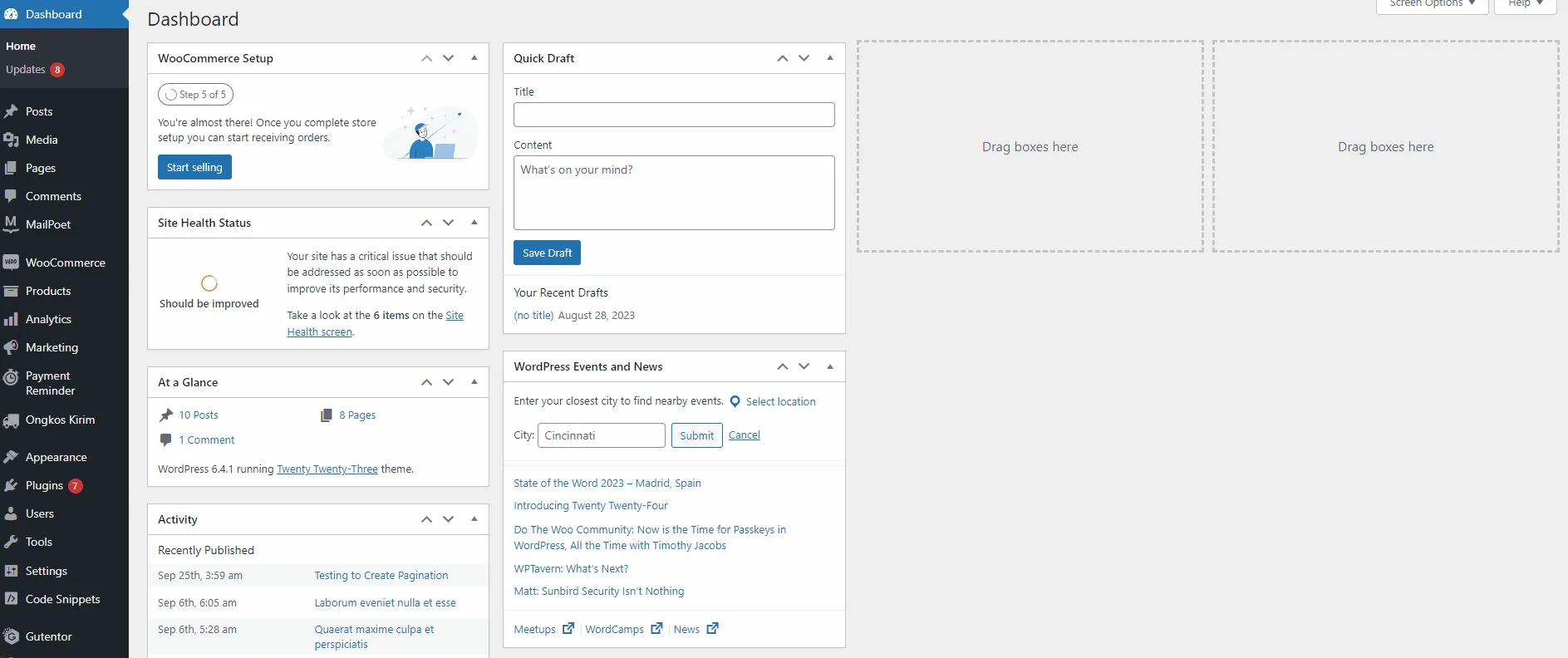The image size is (1568, 658).
Task: Click the Start selling button
Action: (x=194, y=167)
